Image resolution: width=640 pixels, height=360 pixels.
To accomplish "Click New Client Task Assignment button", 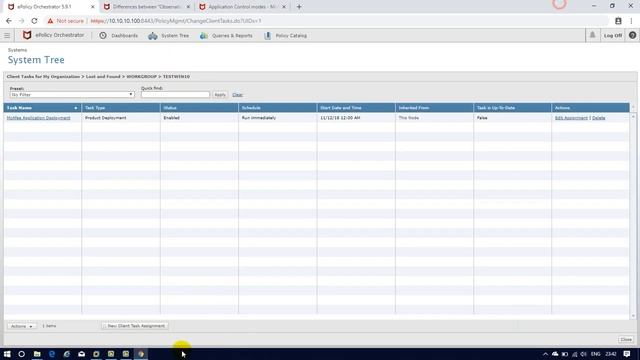I will pos(134,326).
